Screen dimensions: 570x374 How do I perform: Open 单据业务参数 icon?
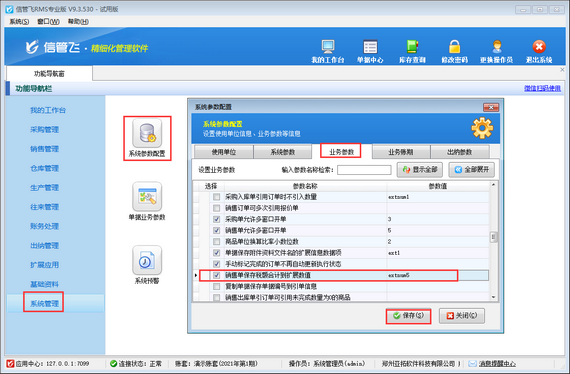(147, 197)
